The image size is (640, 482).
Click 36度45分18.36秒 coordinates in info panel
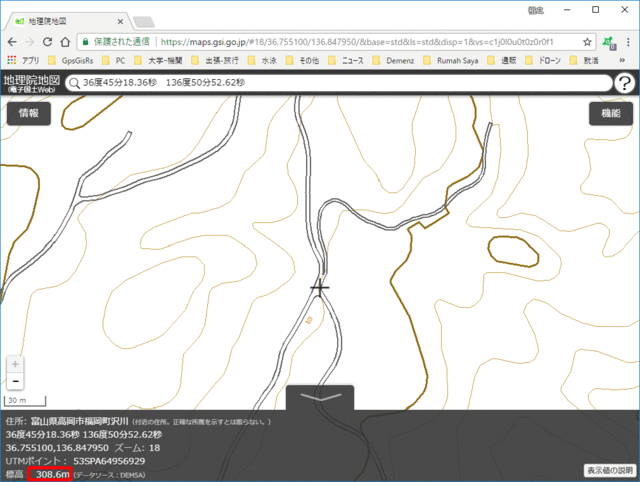click(42, 434)
